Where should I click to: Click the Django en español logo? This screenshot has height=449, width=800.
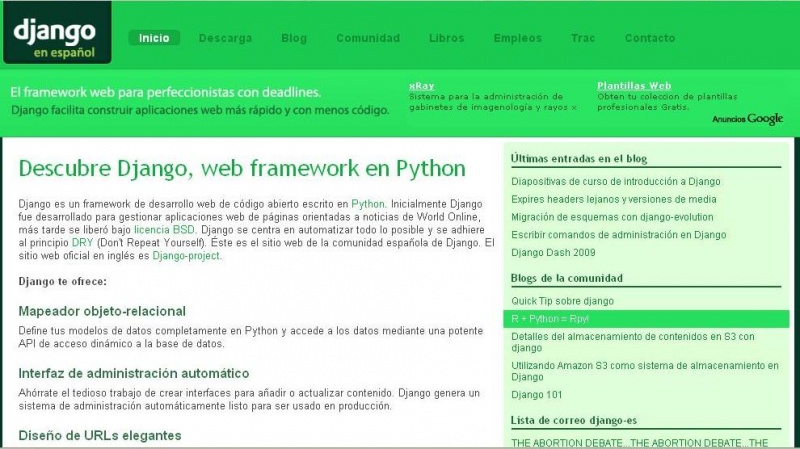tap(57, 37)
